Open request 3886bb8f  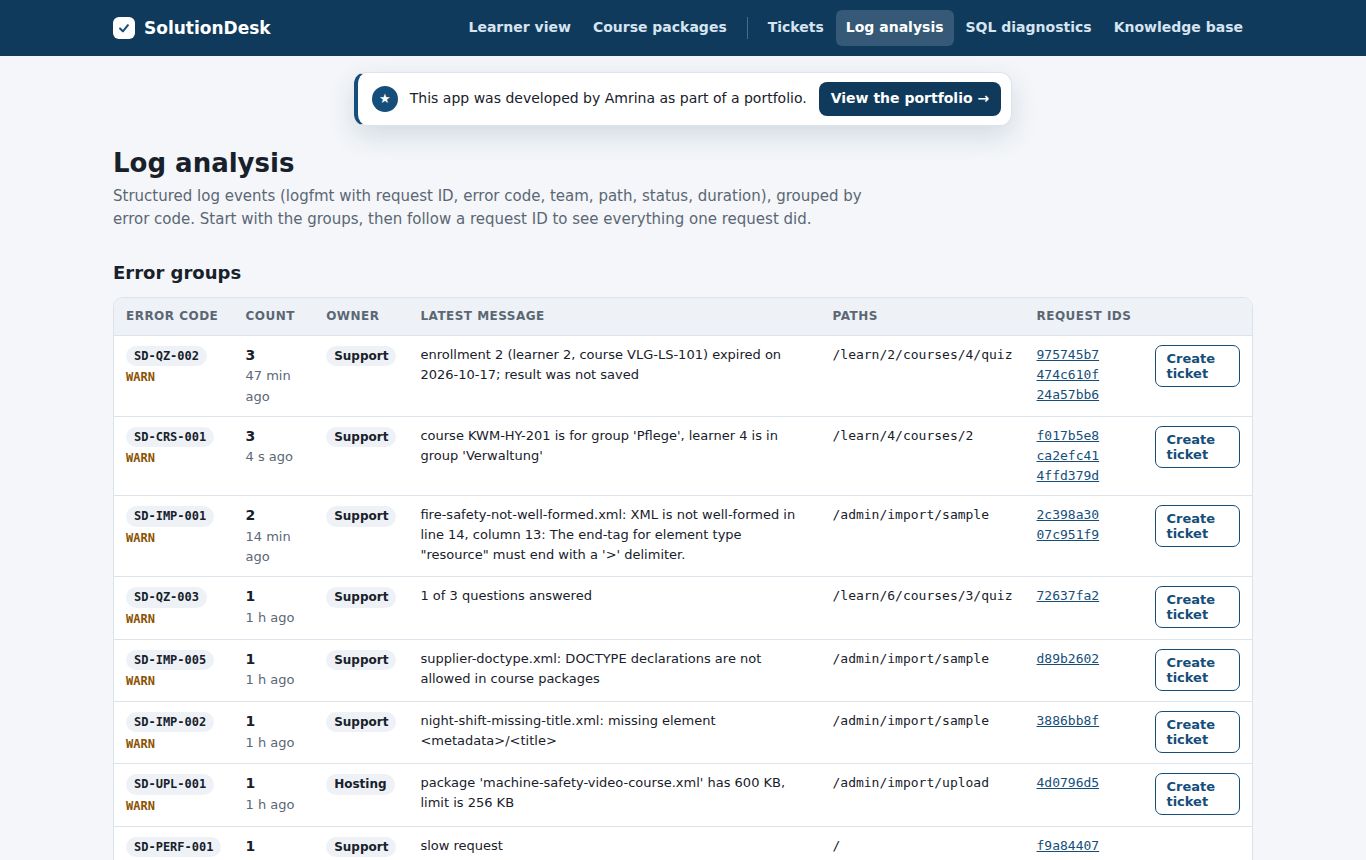coord(1068,721)
